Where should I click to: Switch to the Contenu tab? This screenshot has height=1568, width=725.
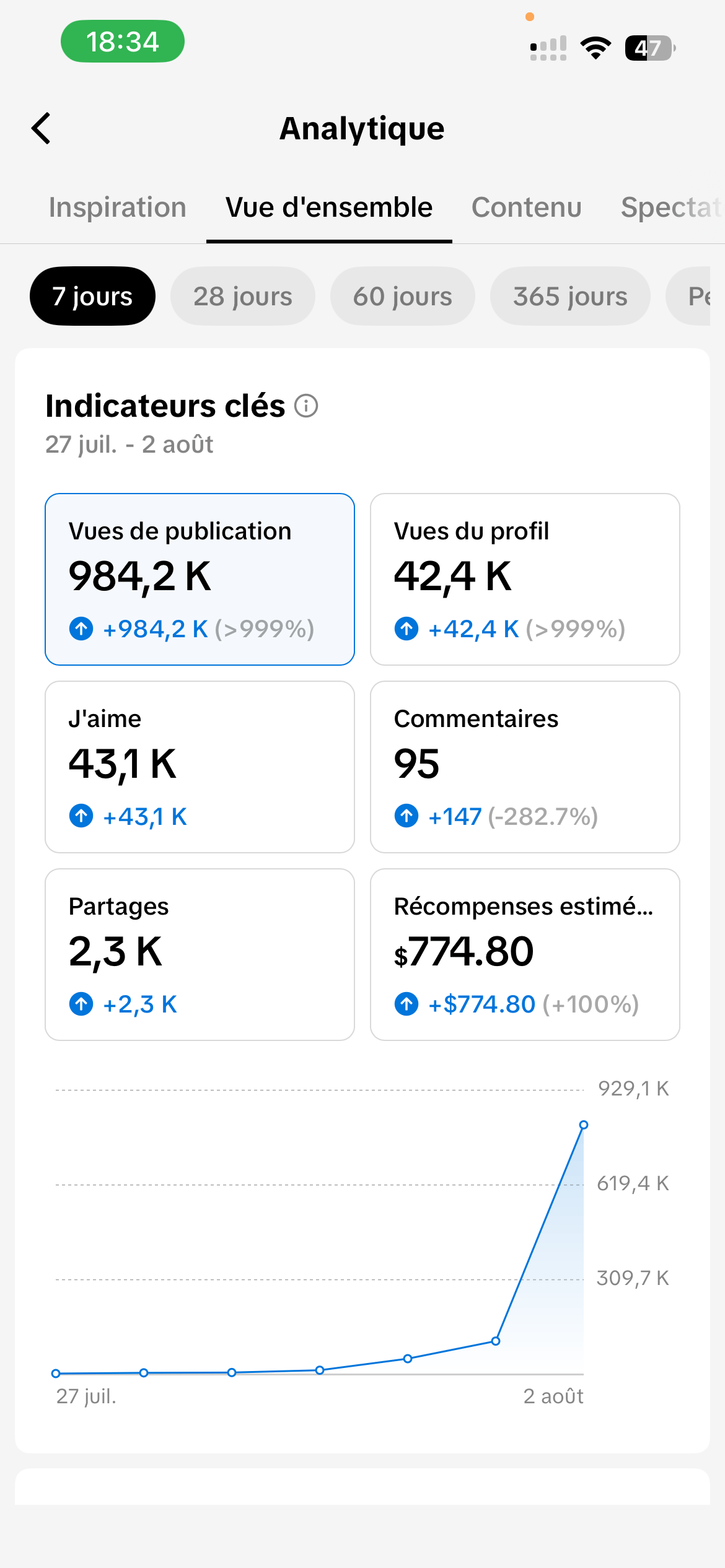click(527, 207)
